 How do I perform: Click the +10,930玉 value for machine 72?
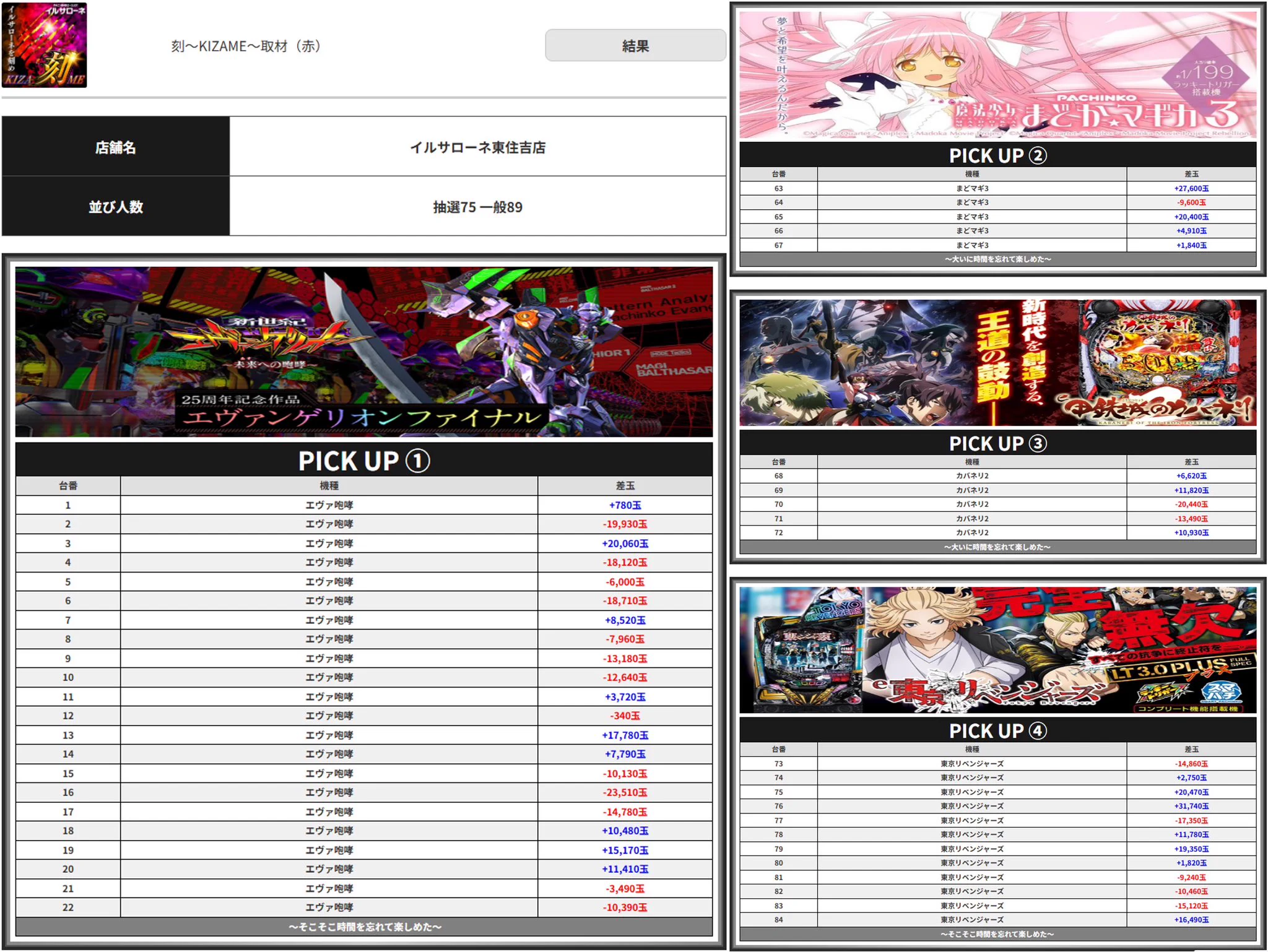[x=1191, y=533]
